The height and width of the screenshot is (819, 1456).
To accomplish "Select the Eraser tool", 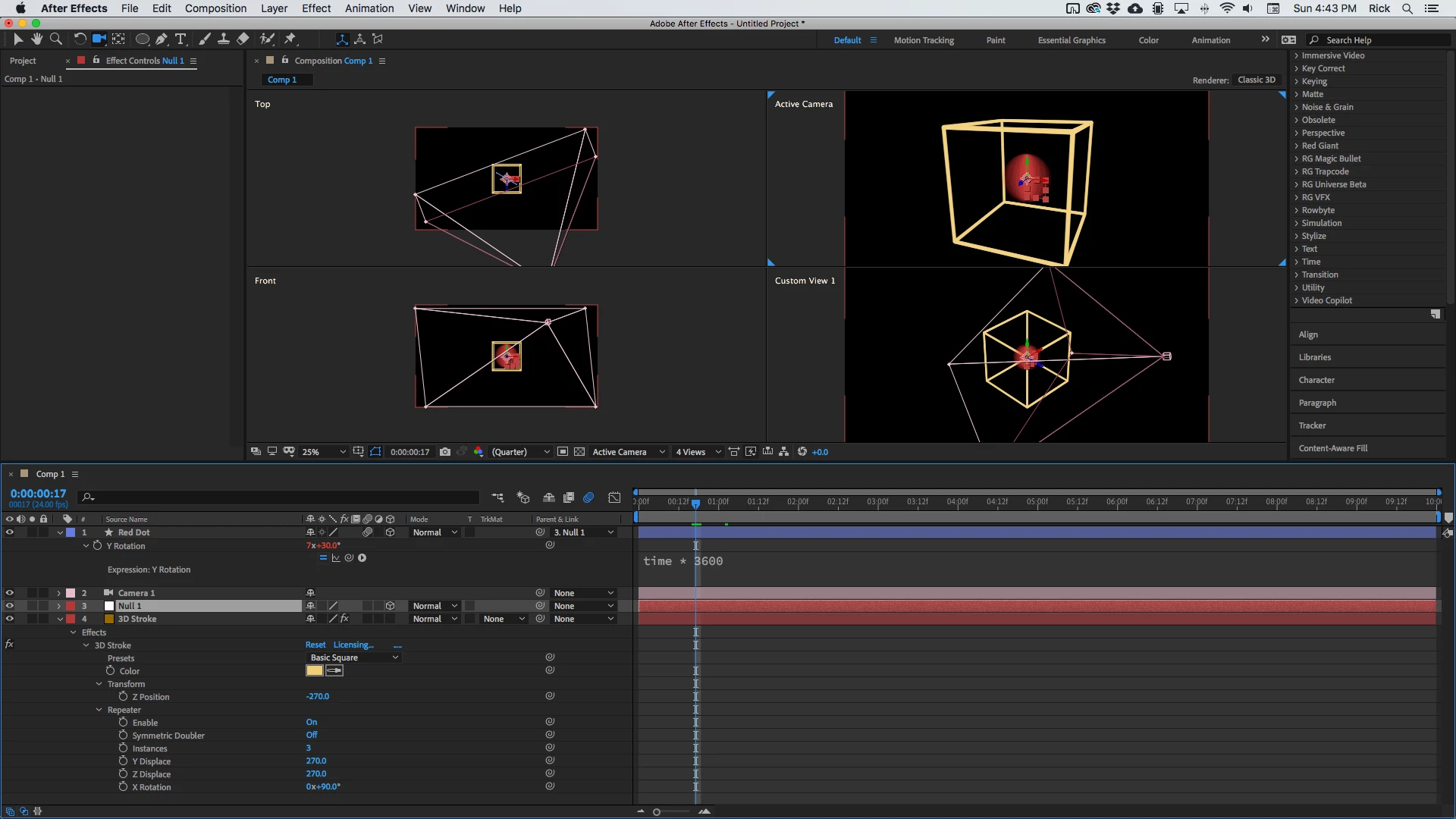I will 243,39.
